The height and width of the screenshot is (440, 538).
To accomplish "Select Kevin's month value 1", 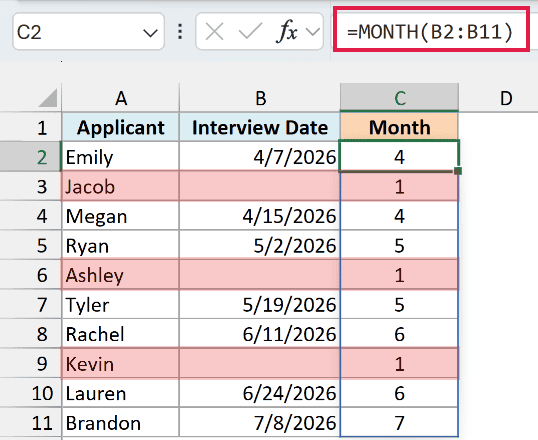I will (399, 363).
